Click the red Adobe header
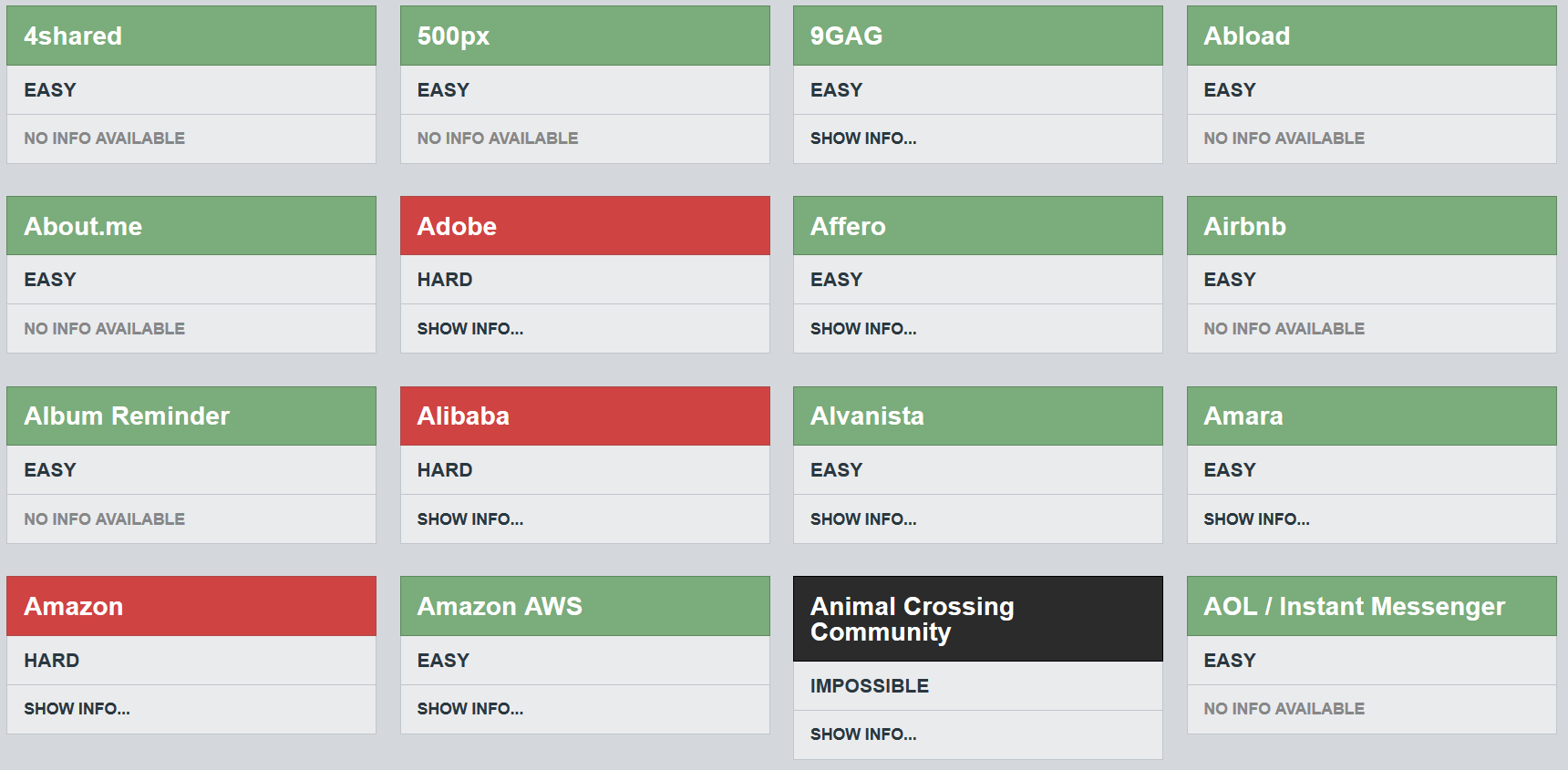 [457, 227]
